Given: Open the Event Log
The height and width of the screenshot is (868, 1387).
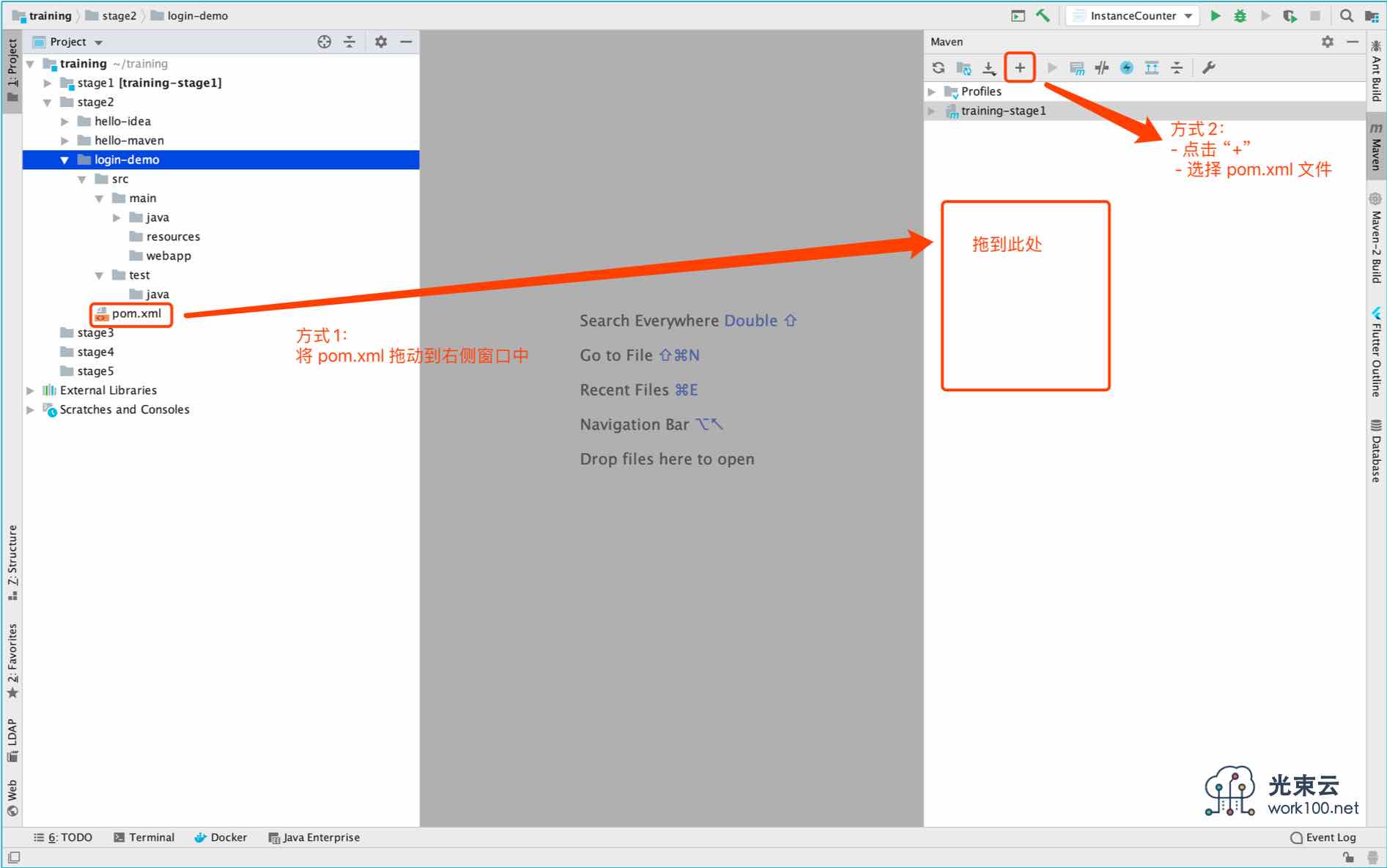Looking at the screenshot, I should click(x=1323, y=837).
